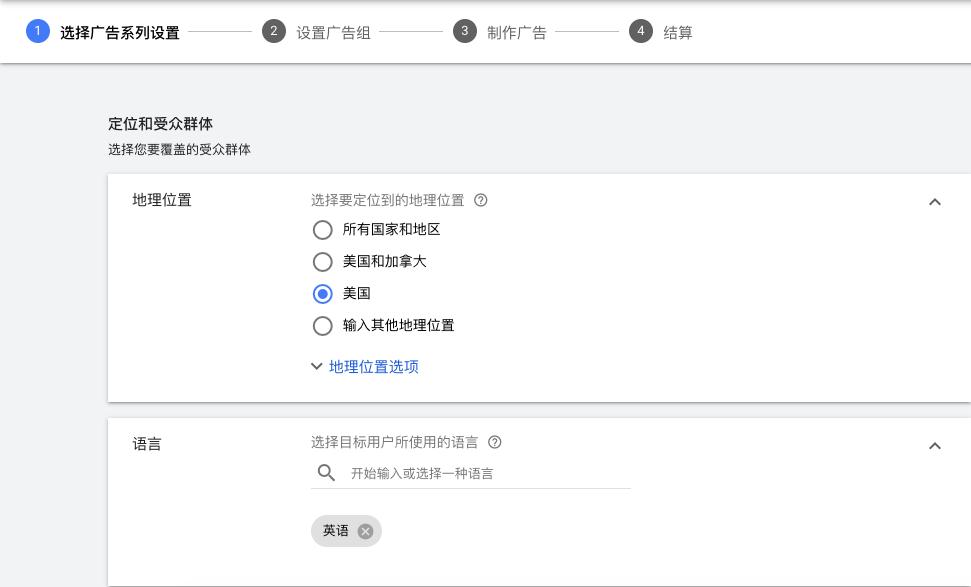Click the step 4 numbered circle for 结算
Viewport: 971px width, 587px height.
click(x=641, y=31)
